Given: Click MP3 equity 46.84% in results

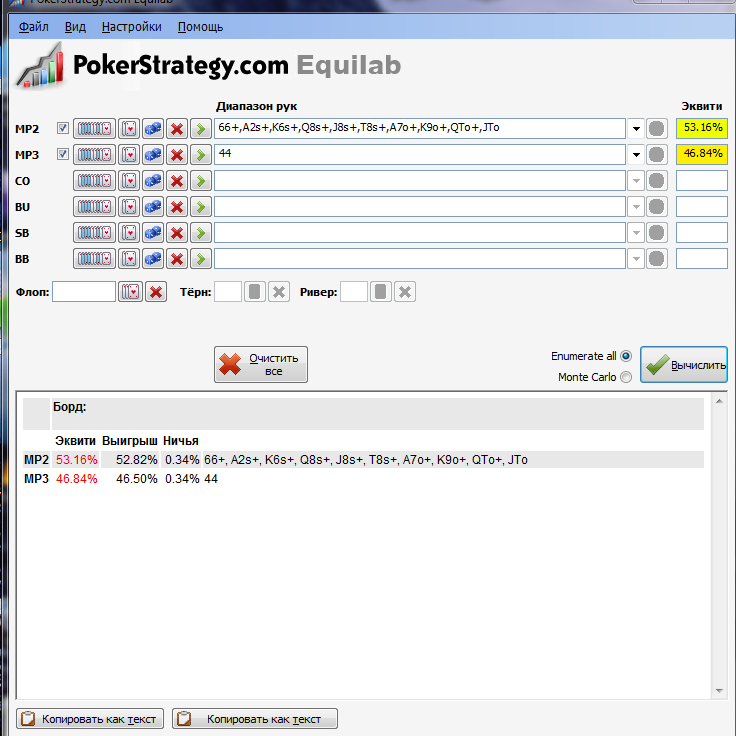Looking at the screenshot, I should [x=77, y=479].
